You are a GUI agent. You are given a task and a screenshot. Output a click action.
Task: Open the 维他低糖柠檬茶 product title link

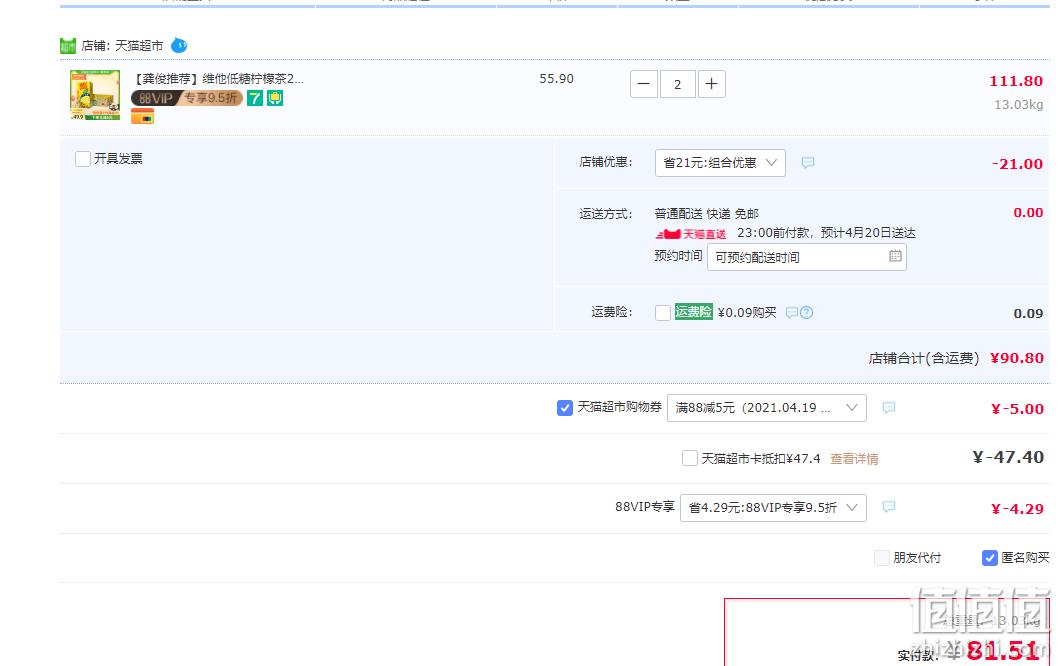(217, 79)
